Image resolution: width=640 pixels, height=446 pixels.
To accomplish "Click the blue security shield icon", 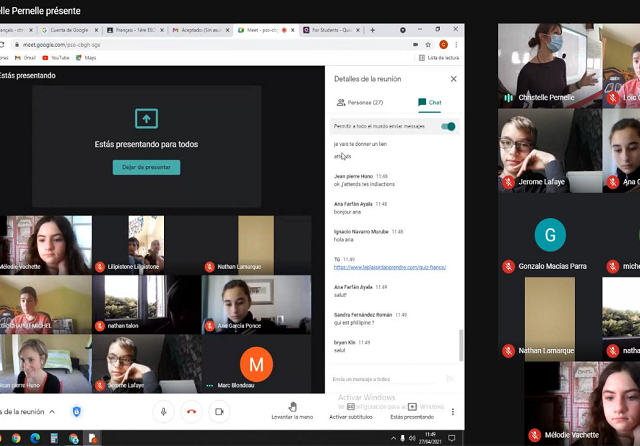I will 77,411.
